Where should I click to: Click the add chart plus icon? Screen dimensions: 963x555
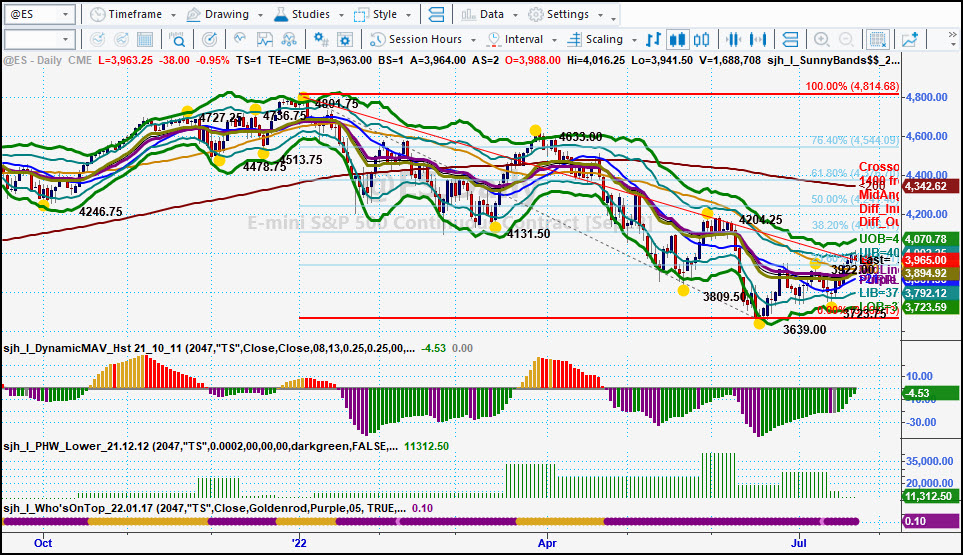[910, 40]
